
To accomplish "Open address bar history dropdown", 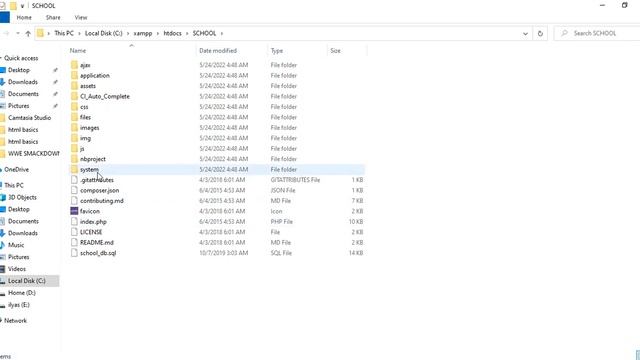I will (x=525, y=33).
